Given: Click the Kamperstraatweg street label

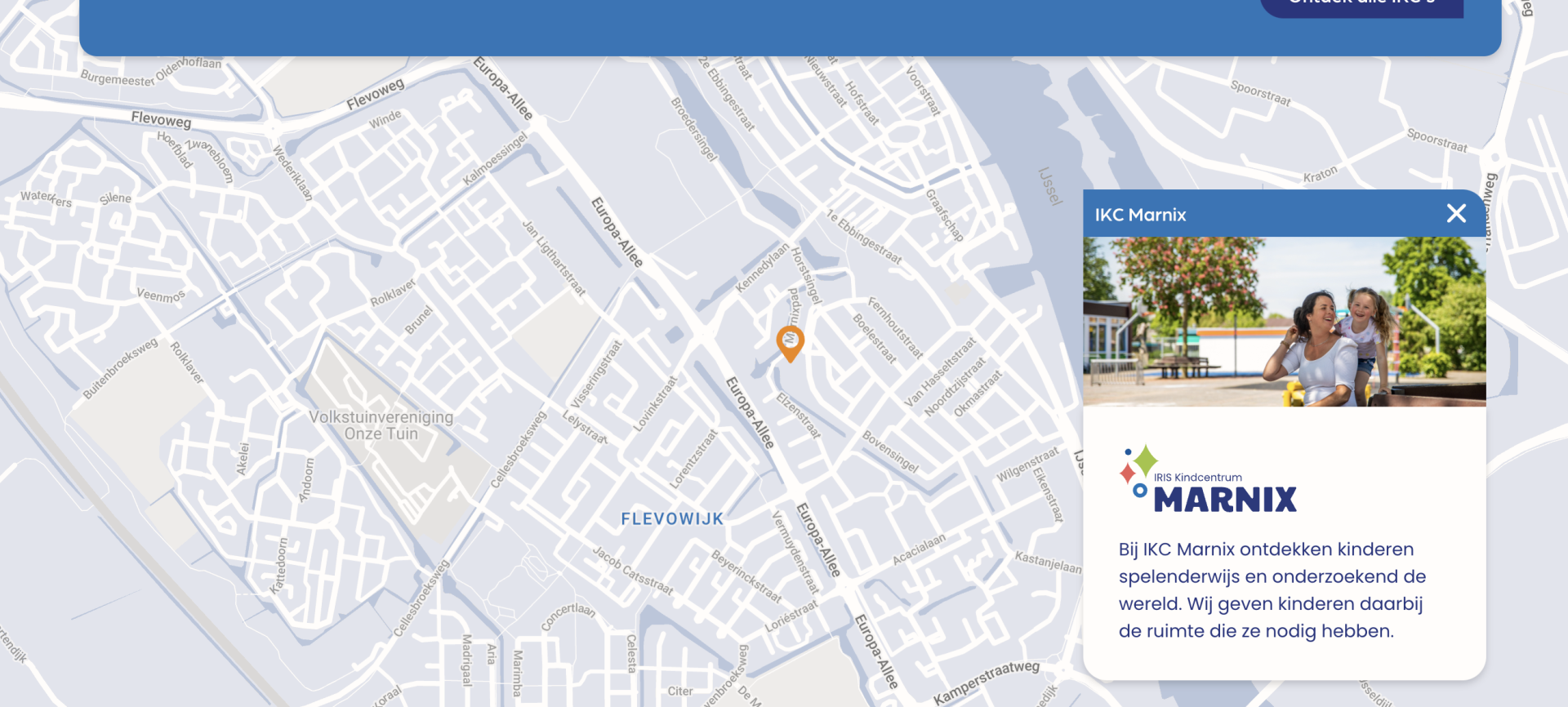Looking at the screenshot, I should 987,683.
